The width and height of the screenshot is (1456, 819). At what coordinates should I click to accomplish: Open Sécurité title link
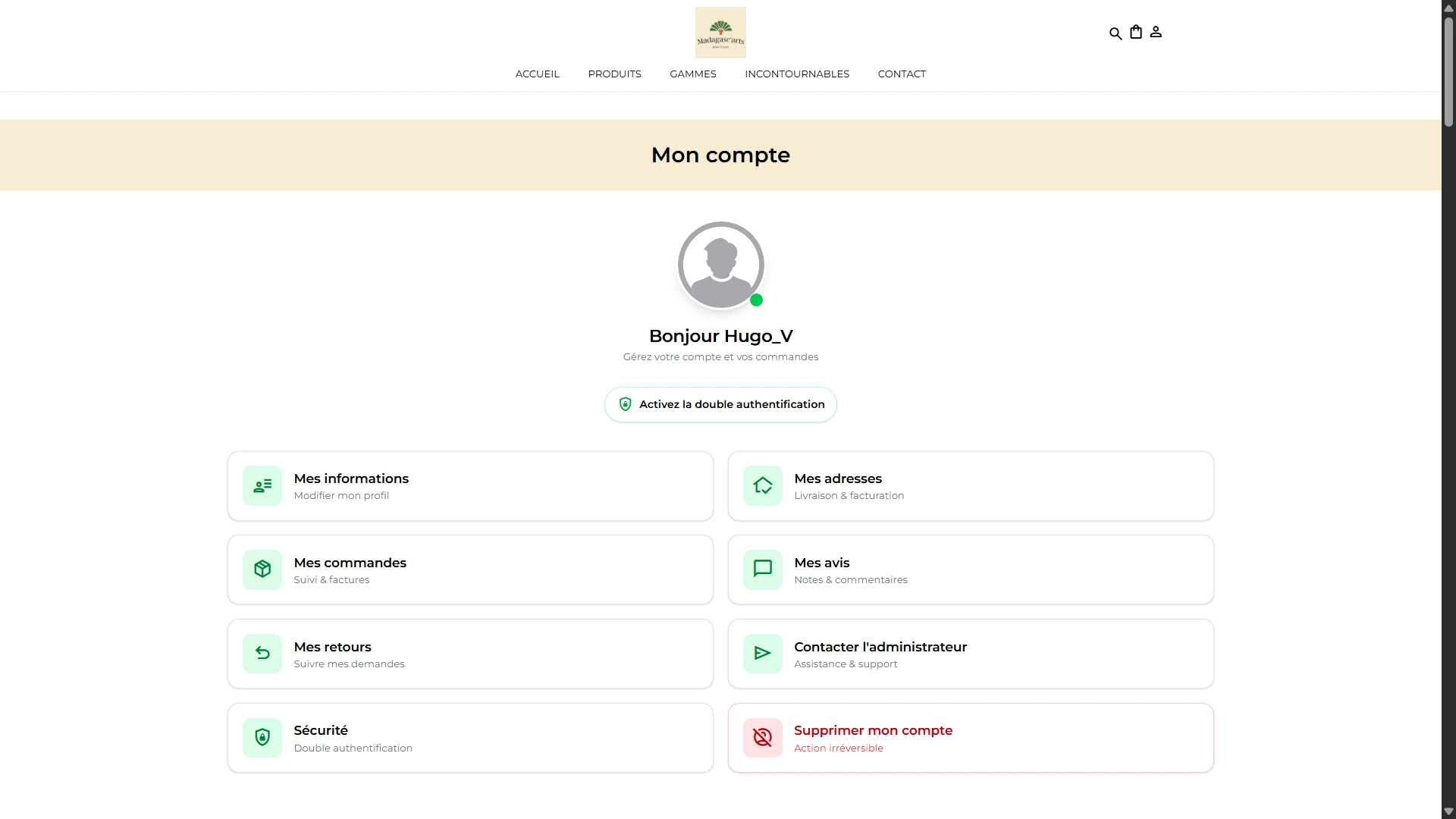click(321, 730)
